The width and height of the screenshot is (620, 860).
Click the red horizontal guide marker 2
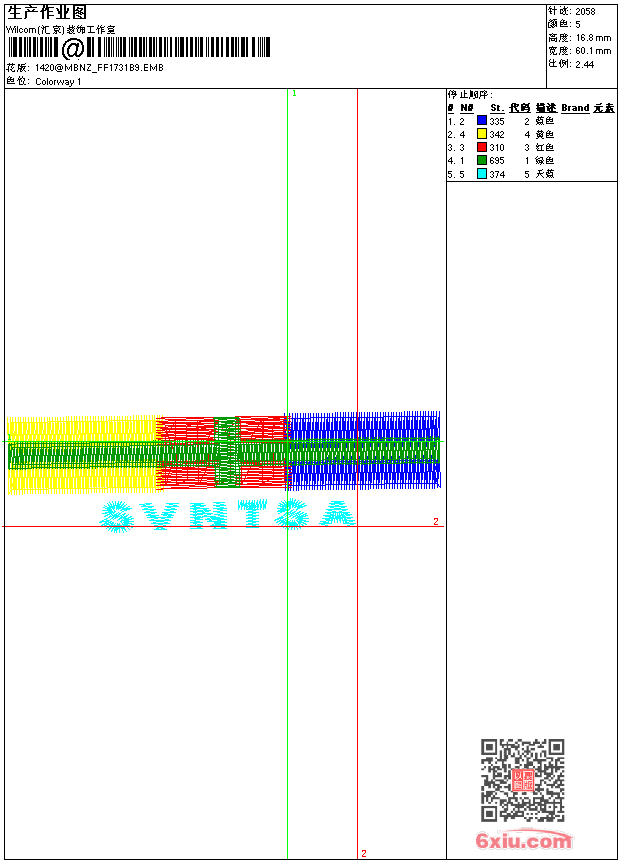coord(436,521)
